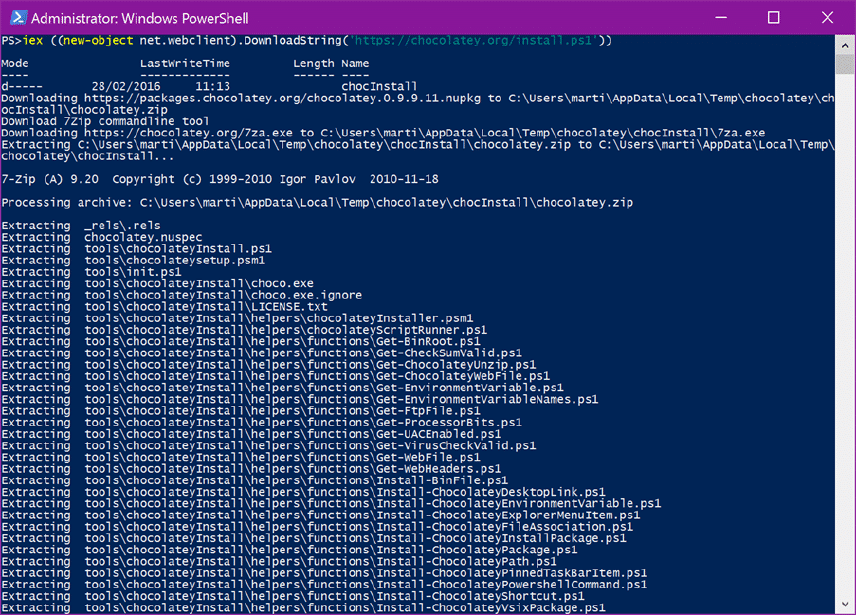Click the scrollbar up arrow

point(845,46)
